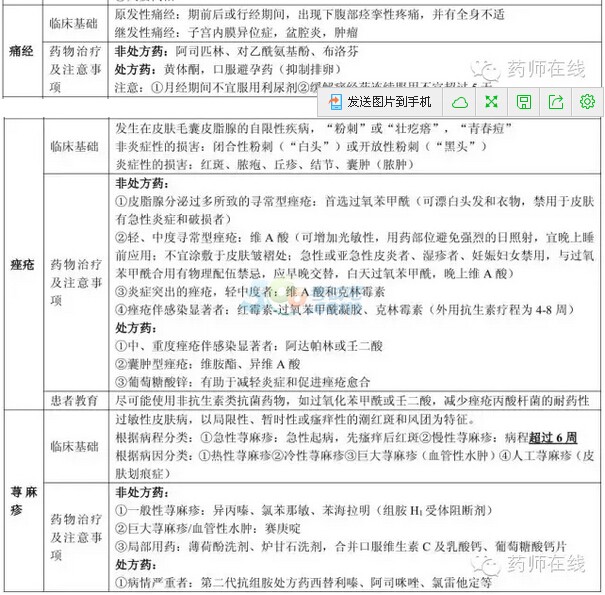Click the 患者教育 cell
The image size is (605, 595).
click(75, 401)
